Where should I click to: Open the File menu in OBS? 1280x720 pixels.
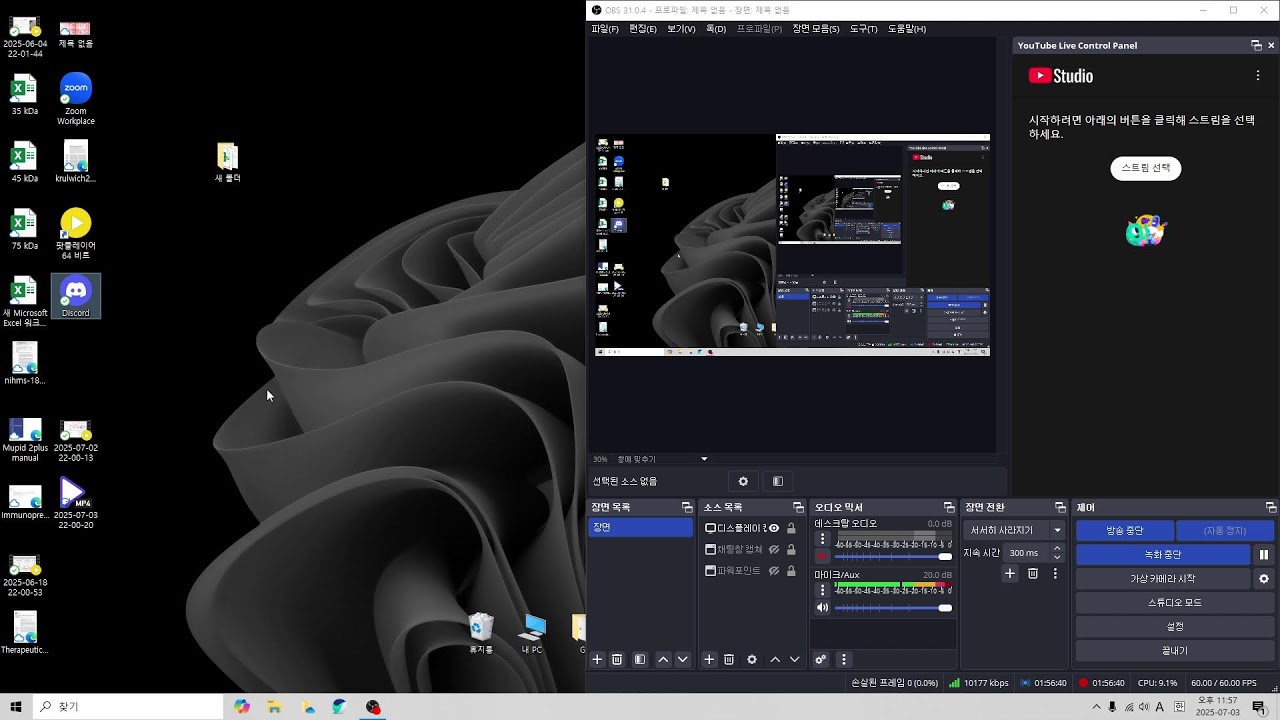click(x=605, y=29)
